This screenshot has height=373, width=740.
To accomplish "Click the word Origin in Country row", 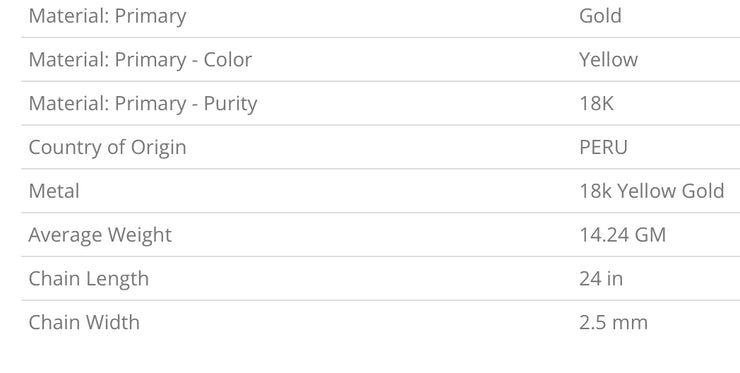I will click(x=159, y=148).
